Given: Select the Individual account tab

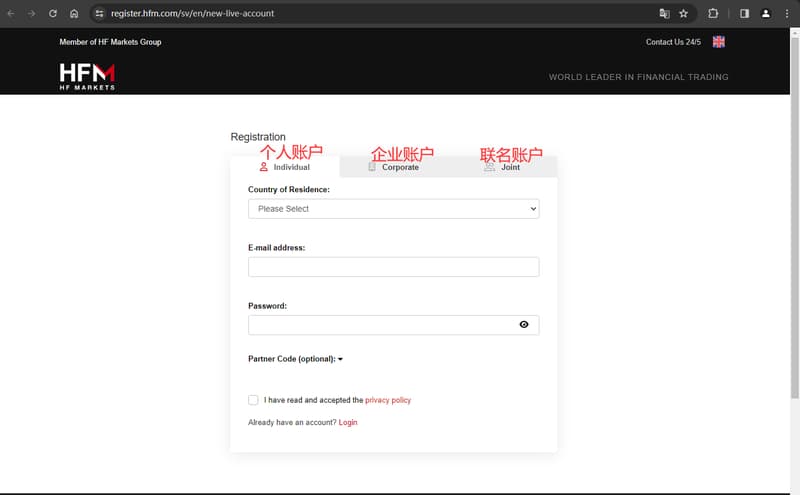Looking at the screenshot, I should pos(285,167).
